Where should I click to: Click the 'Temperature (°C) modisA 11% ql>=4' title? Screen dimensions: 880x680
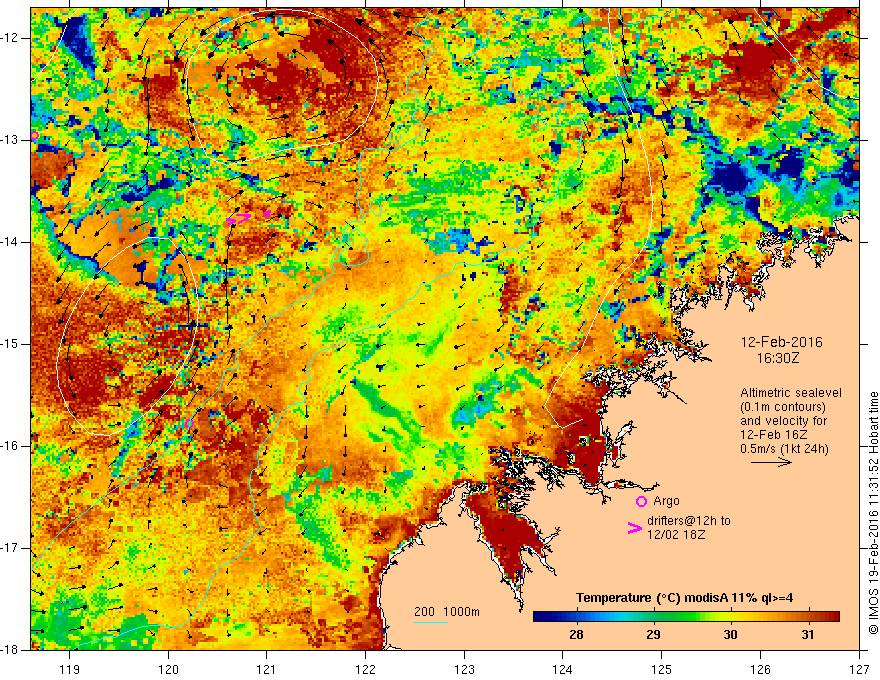click(x=685, y=598)
